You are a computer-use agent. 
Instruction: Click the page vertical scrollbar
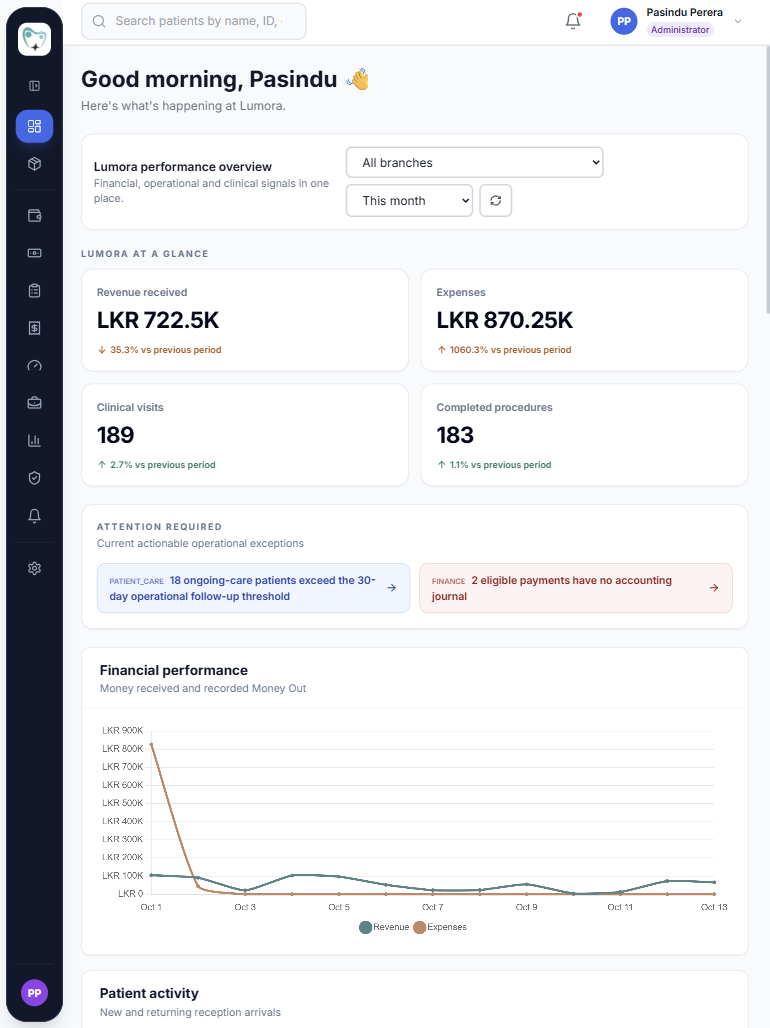click(768, 180)
